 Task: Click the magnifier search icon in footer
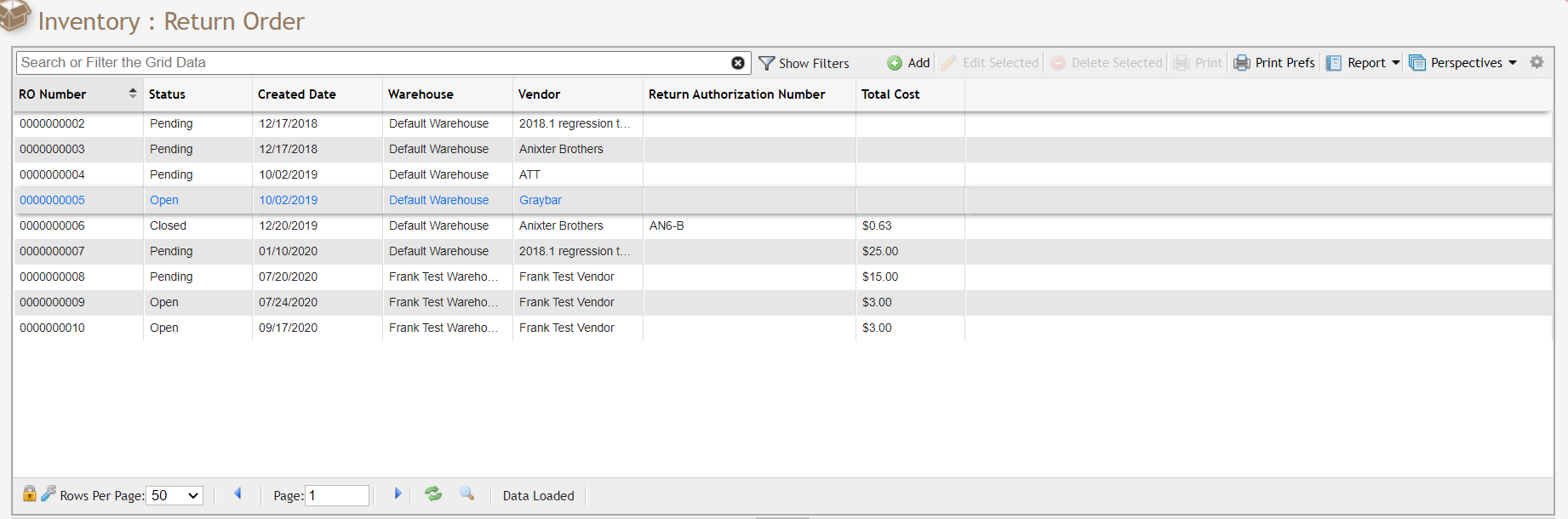(466, 493)
